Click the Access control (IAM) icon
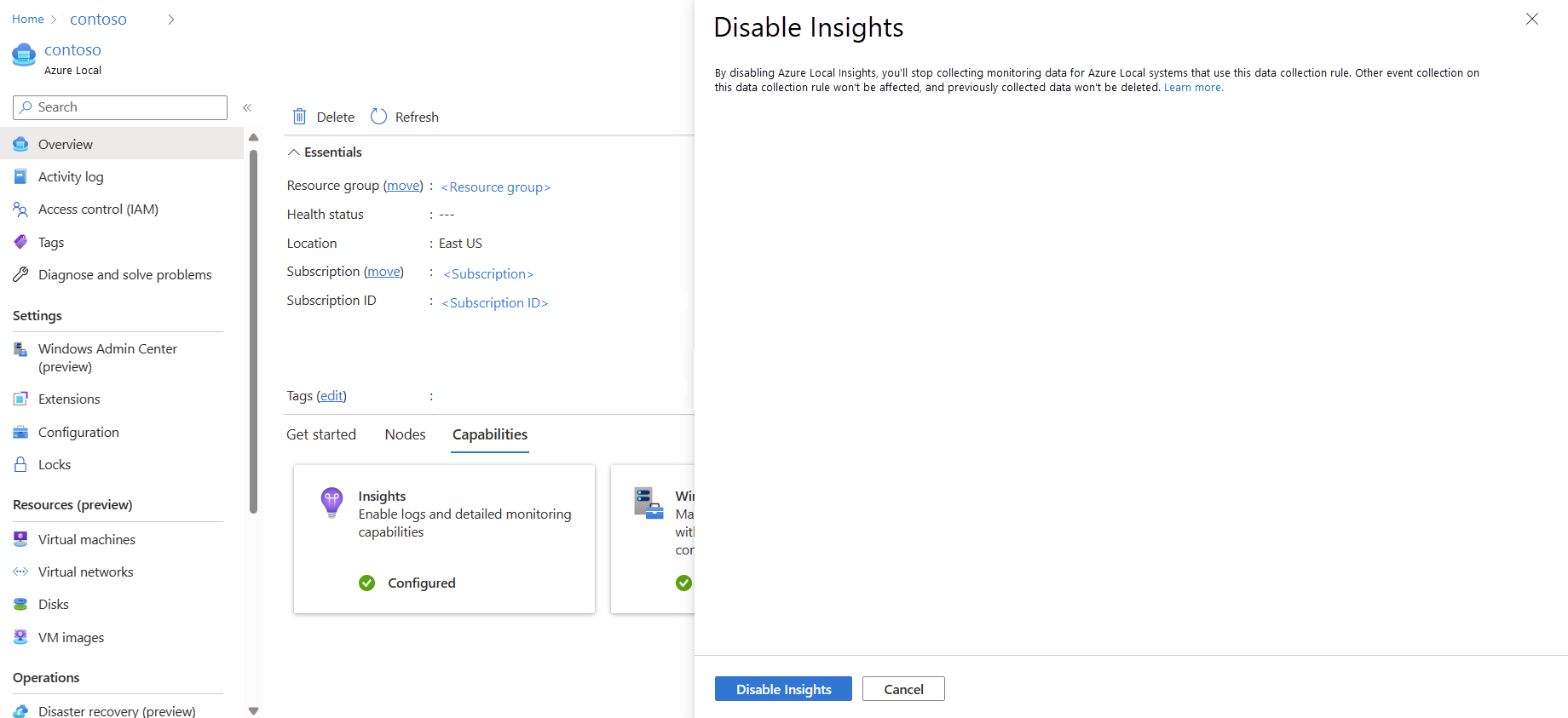 [20, 210]
